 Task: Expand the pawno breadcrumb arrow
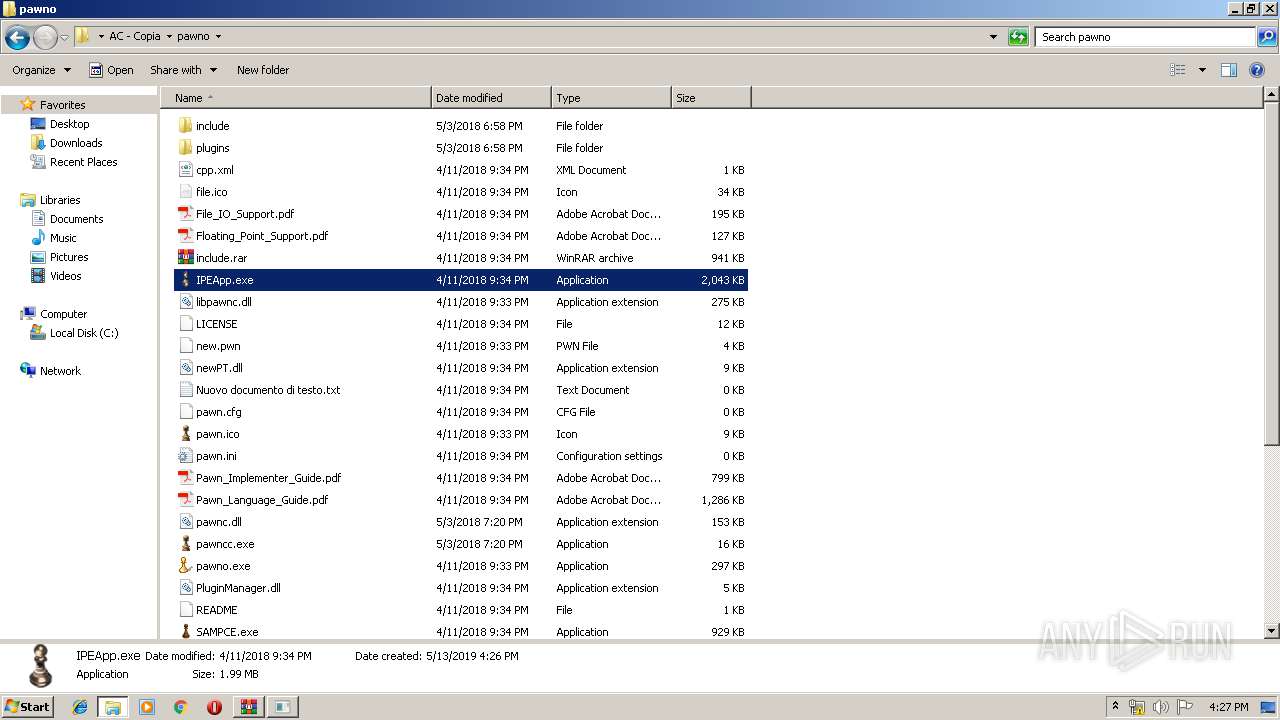[218, 36]
